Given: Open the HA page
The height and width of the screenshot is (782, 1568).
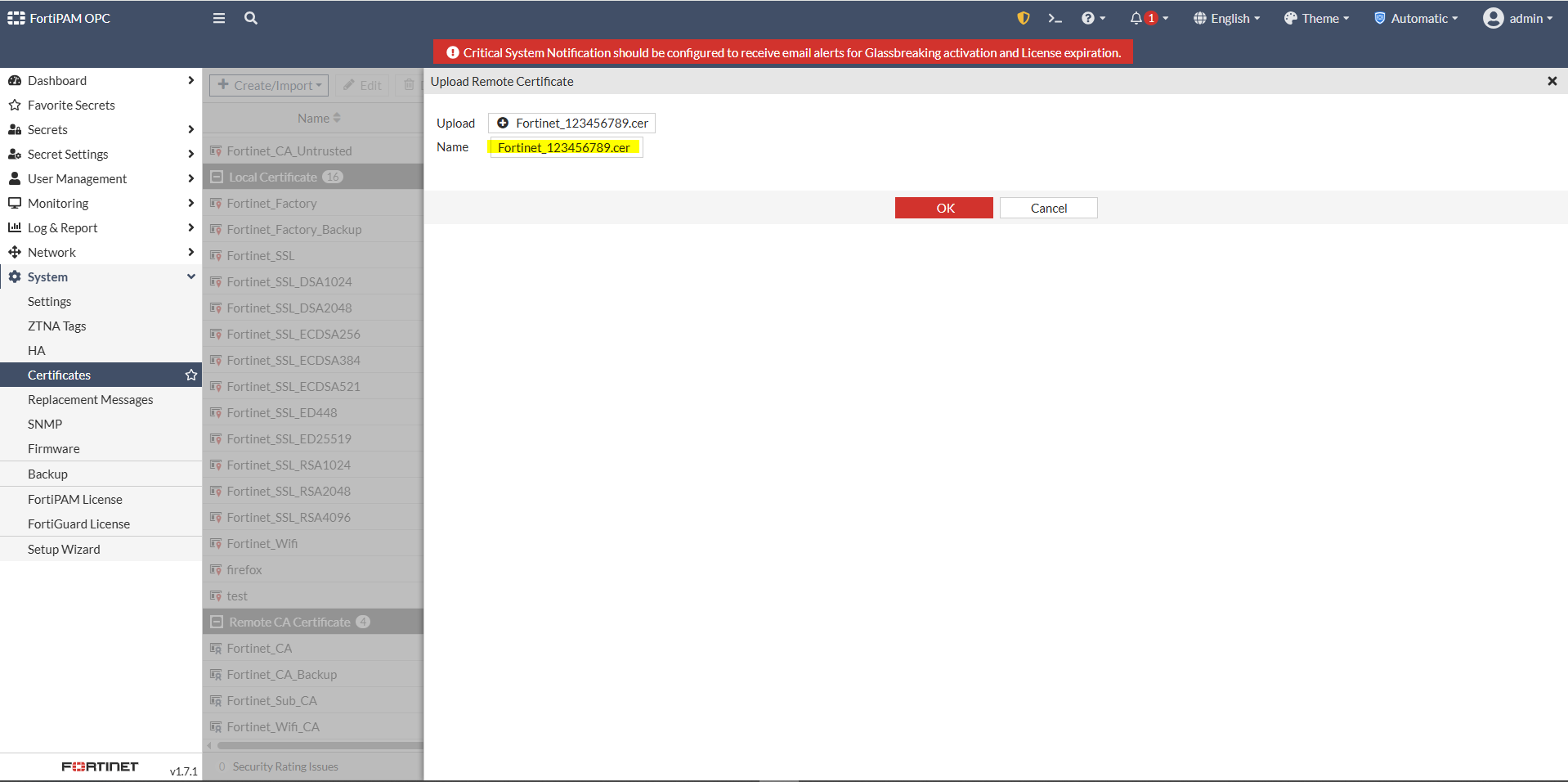Looking at the screenshot, I should (101, 350).
